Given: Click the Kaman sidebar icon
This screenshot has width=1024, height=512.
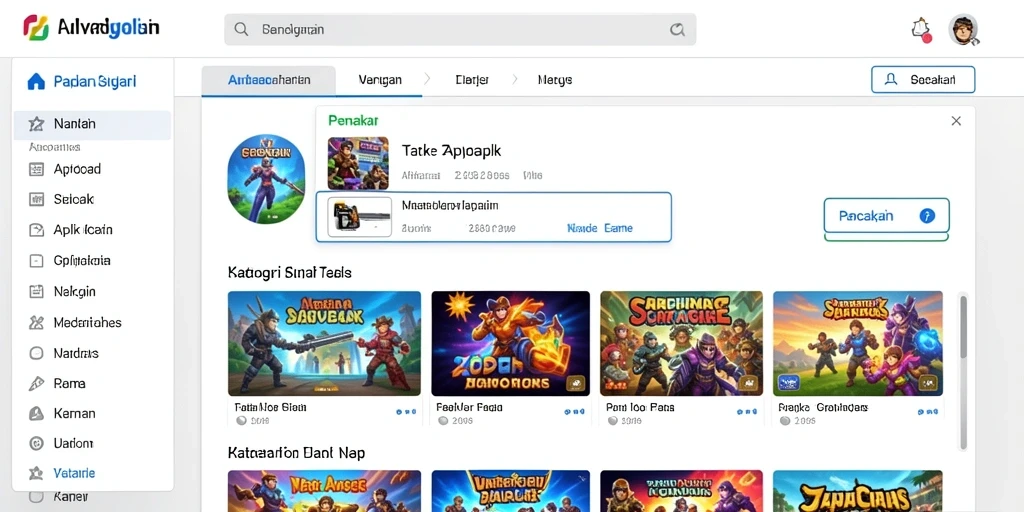Looking at the screenshot, I should point(37,413).
